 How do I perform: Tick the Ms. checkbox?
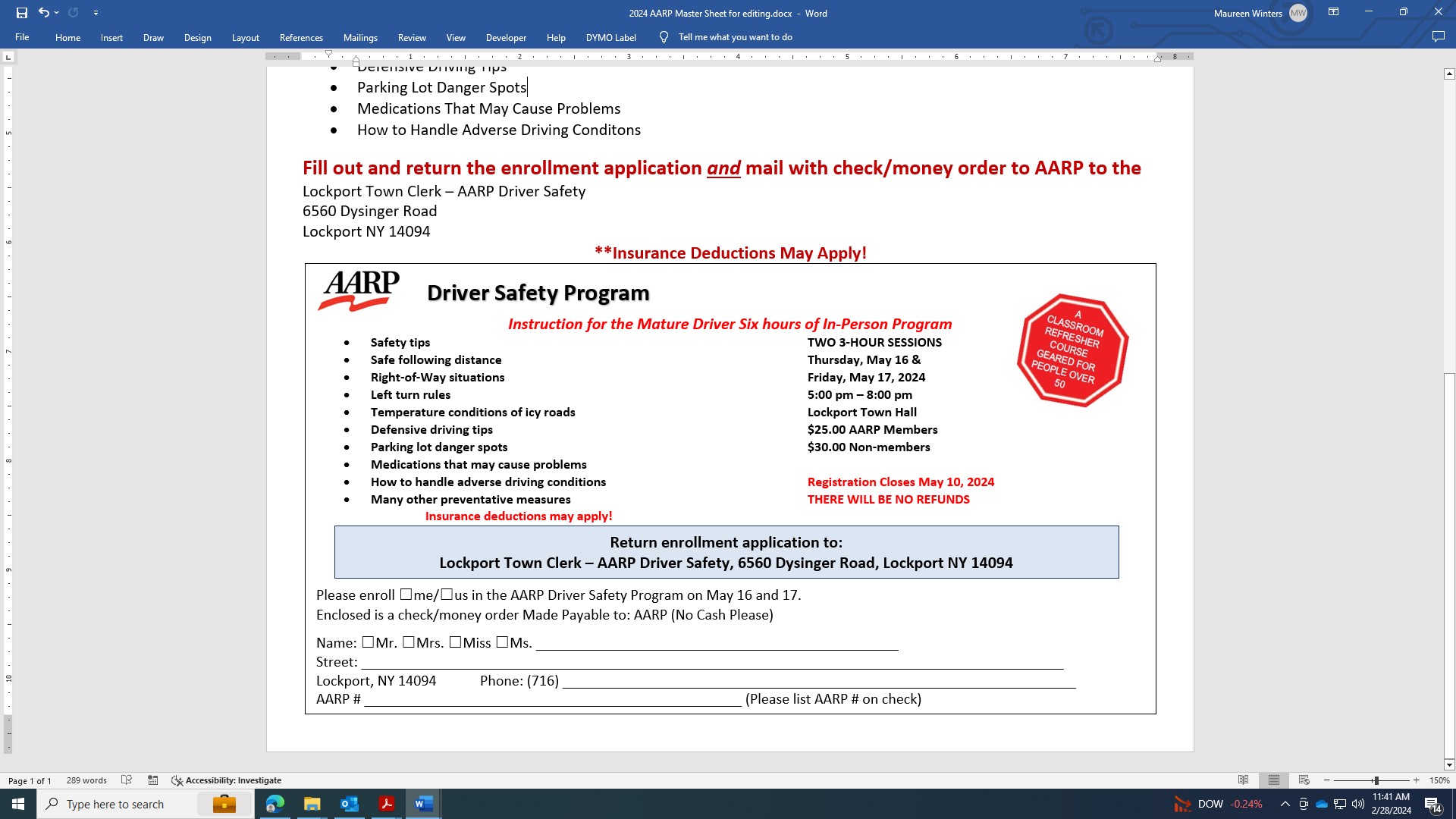pyautogui.click(x=502, y=642)
